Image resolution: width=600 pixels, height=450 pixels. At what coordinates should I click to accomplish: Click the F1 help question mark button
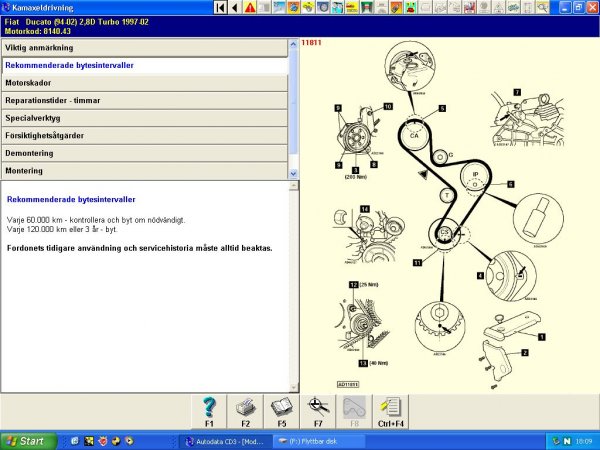[x=209, y=410]
